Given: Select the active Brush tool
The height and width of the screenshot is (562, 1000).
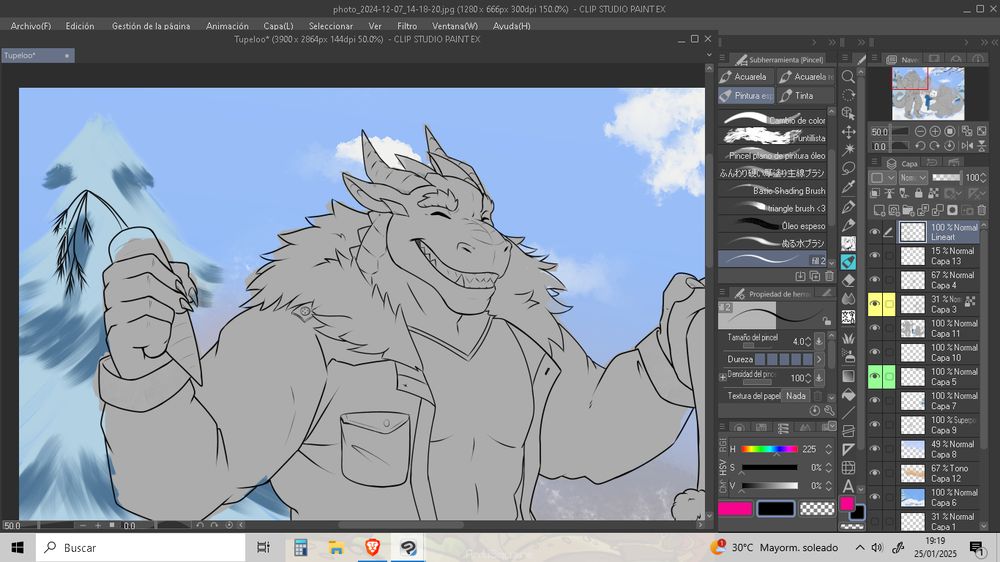Looking at the screenshot, I should pyautogui.click(x=848, y=262).
